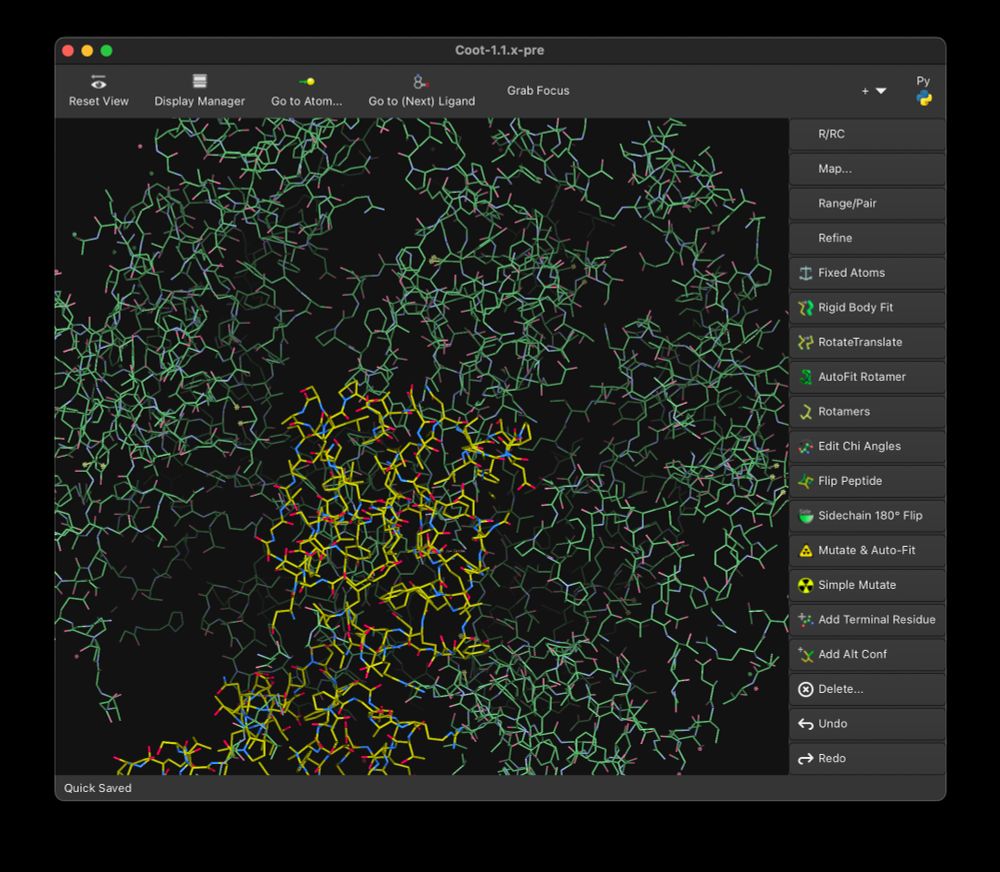Viewport: 1000px width, 872px height.
Task: Click the Reset View eye icon
Action: pyautogui.click(x=98, y=82)
